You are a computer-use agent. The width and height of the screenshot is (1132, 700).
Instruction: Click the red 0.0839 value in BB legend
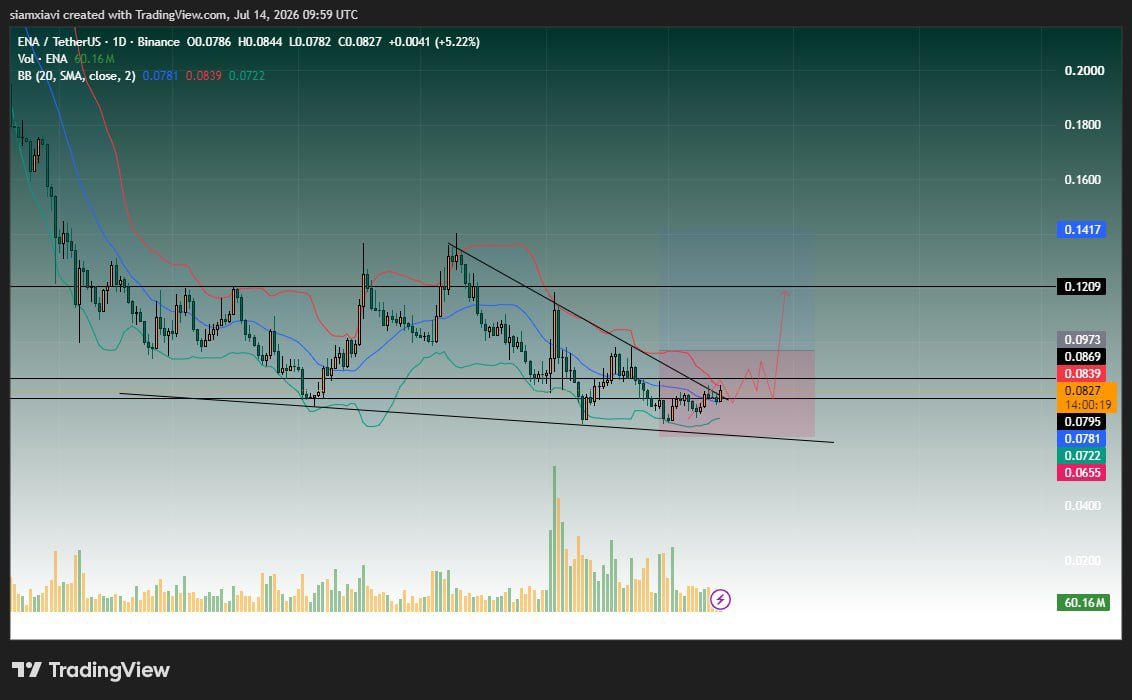click(204, 76)
